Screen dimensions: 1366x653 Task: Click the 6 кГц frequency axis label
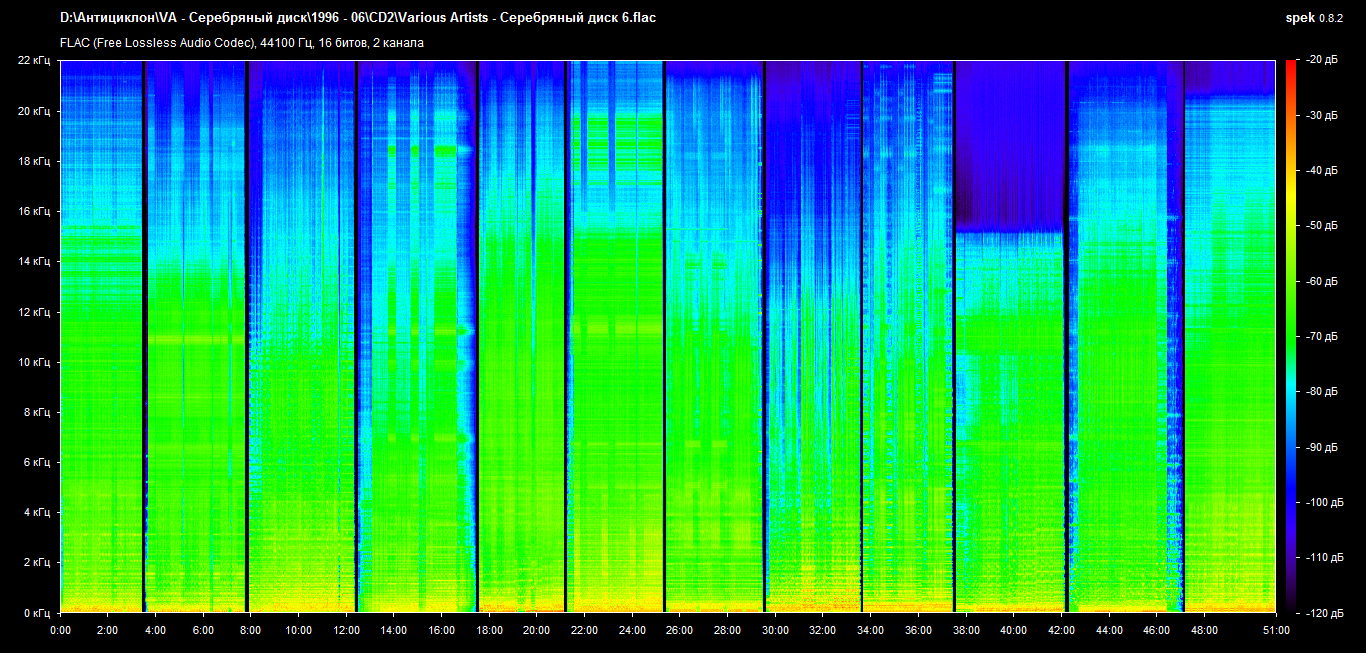point(38,461)
